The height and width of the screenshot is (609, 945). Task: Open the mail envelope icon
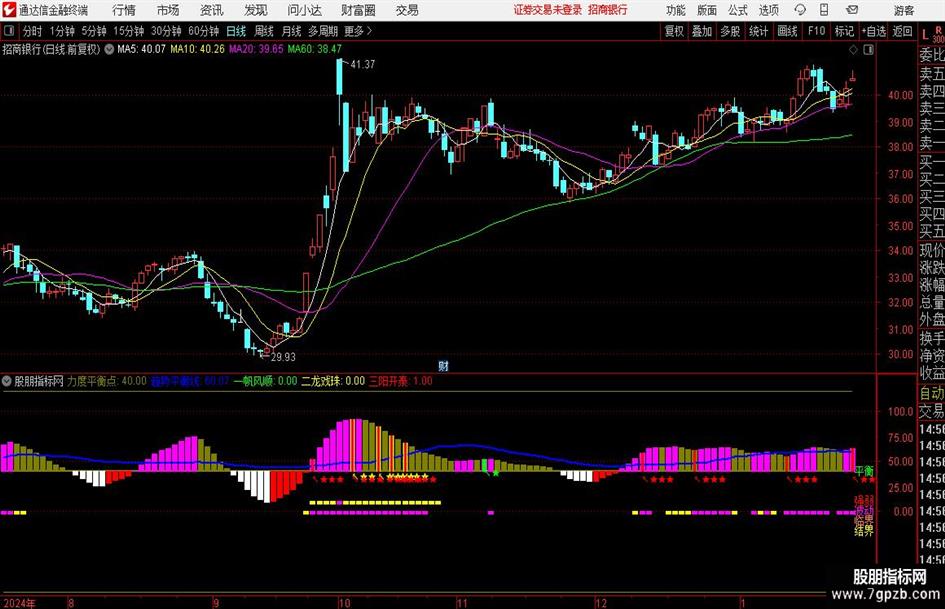tap(852, 10)
